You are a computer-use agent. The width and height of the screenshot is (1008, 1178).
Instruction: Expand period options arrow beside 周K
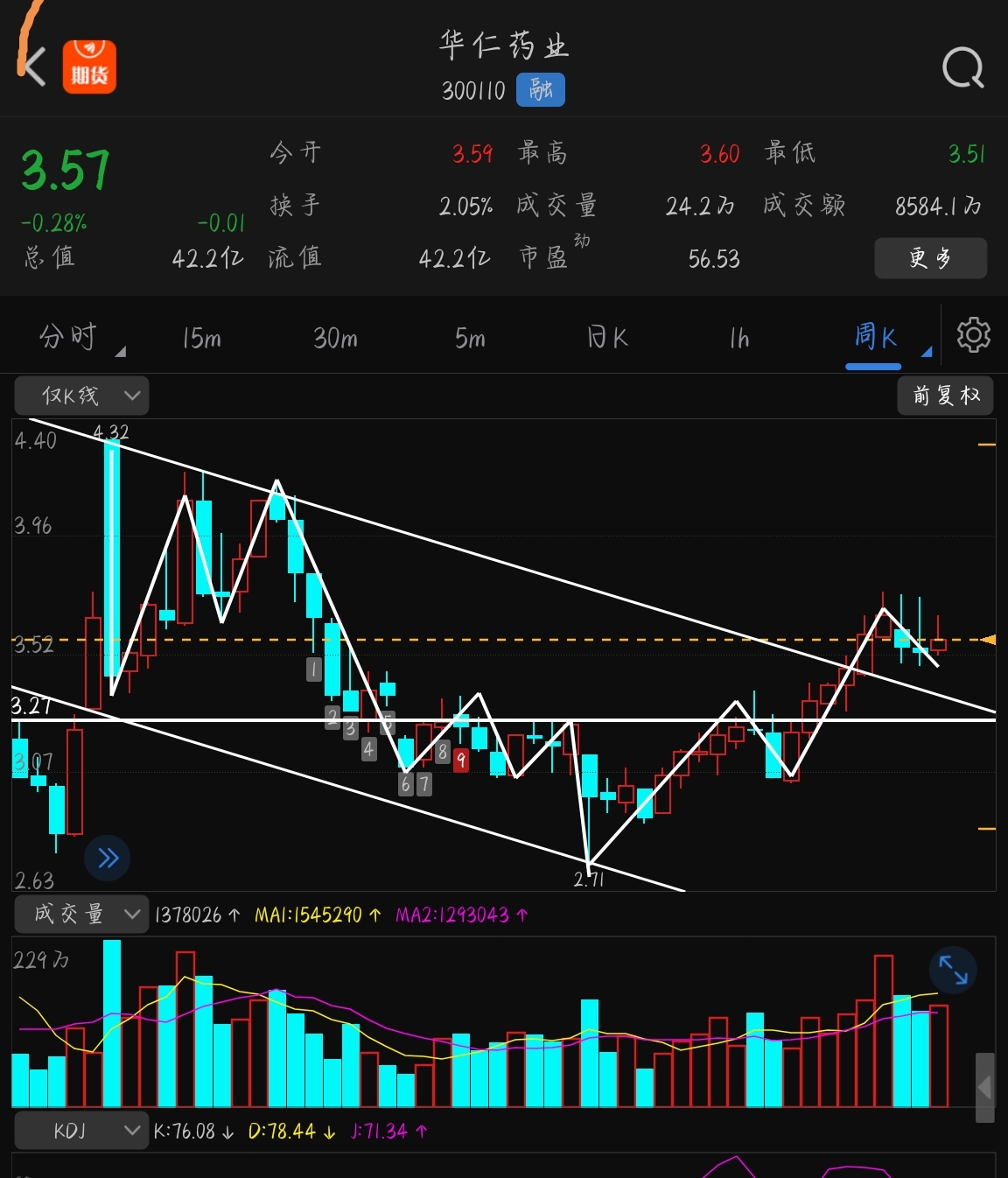[x=927, y=352]
